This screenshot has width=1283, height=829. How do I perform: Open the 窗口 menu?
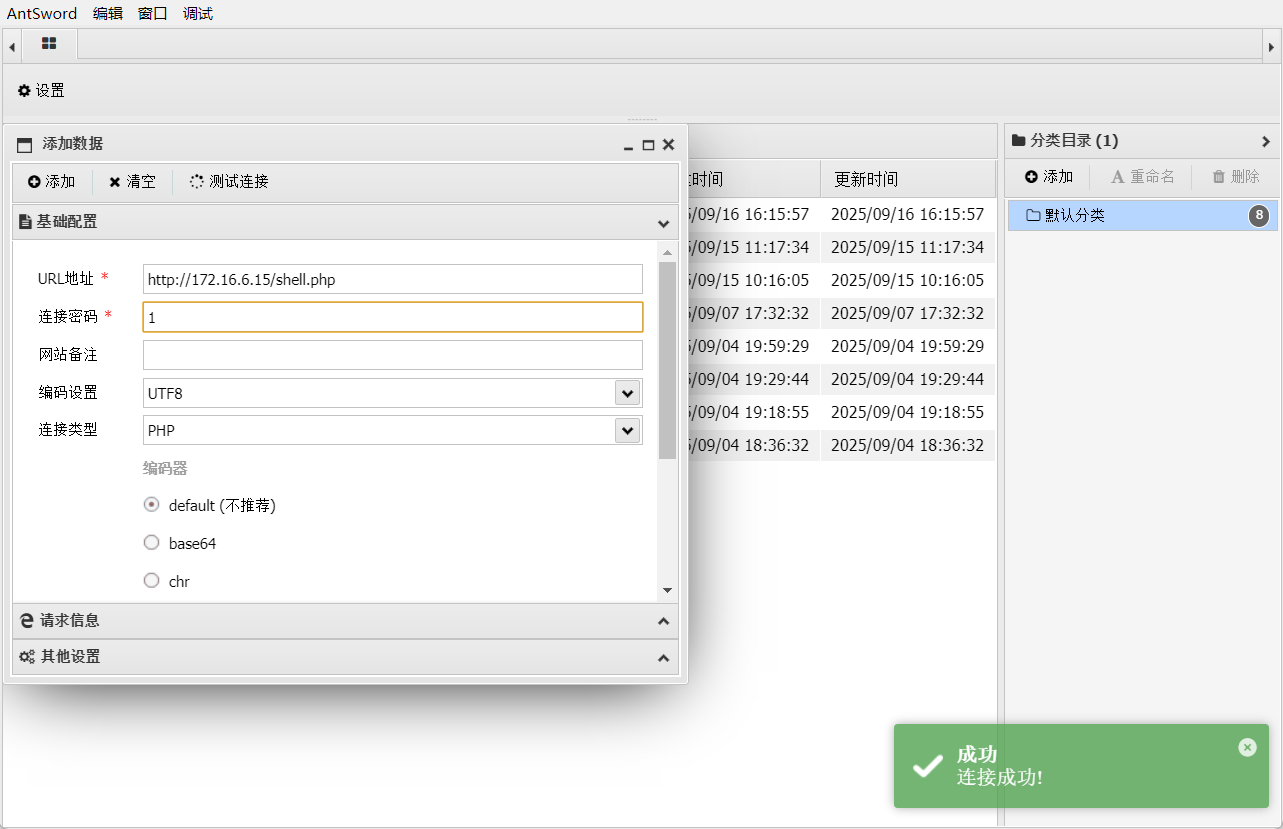[153, 14]
